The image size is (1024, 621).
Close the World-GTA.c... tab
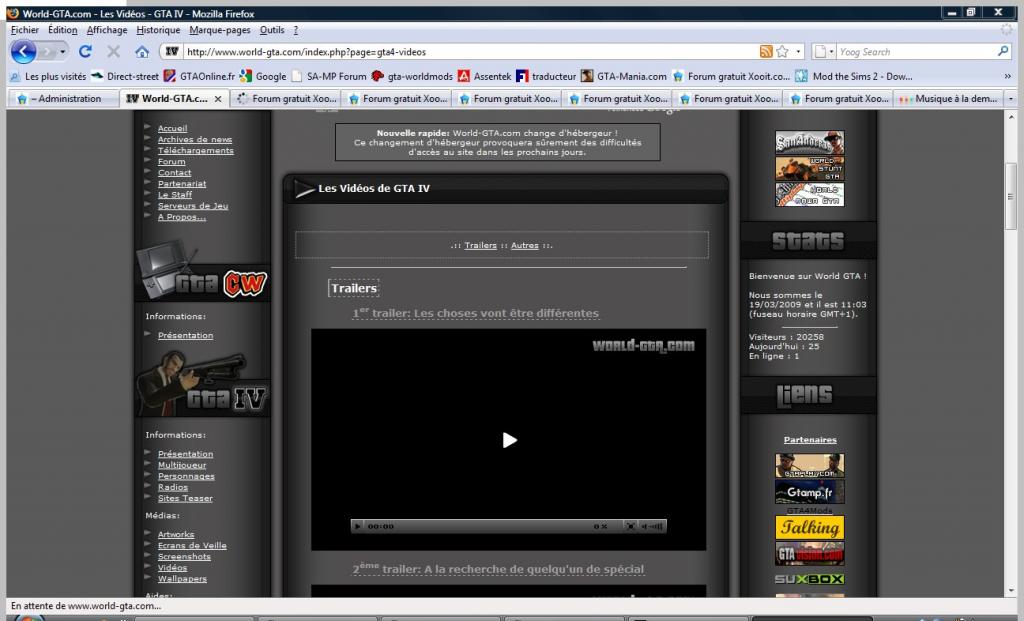(218, 99)
